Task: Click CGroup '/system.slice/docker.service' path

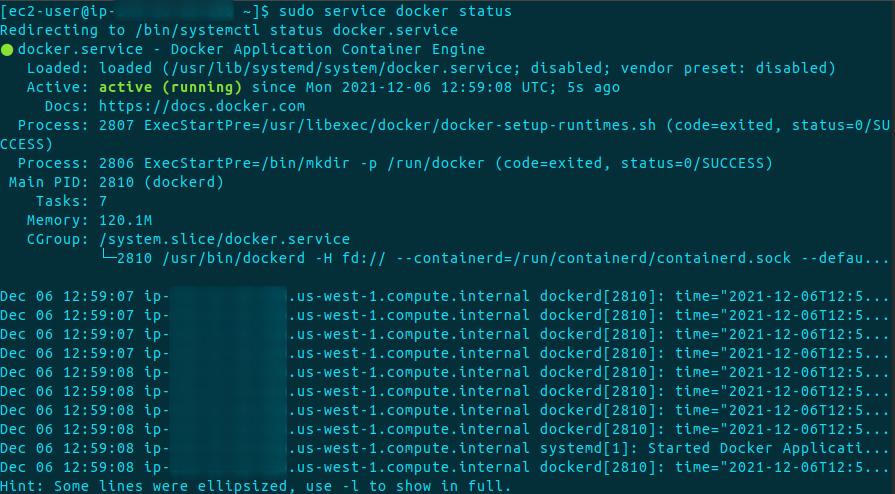Action: coord(224,239)
